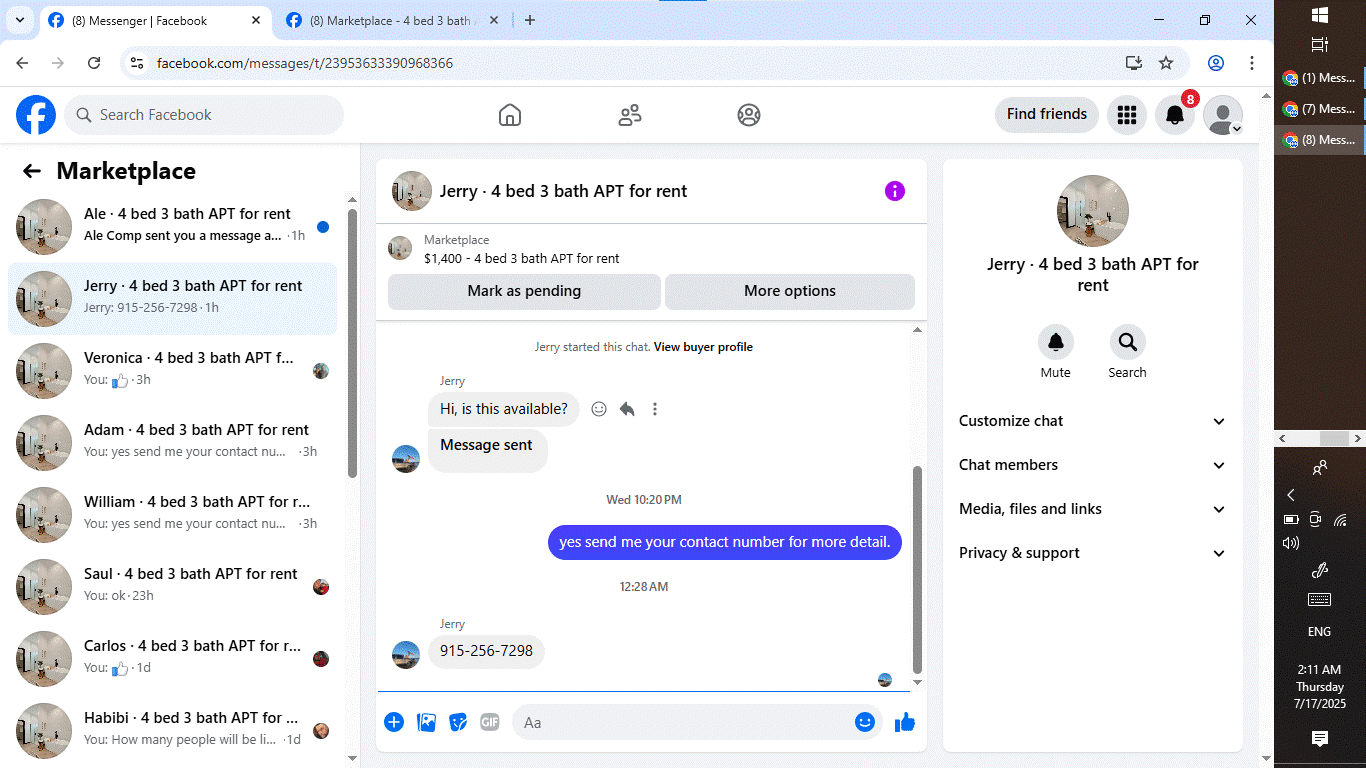Open conversation information with the purple info icon

pos(895,191)
